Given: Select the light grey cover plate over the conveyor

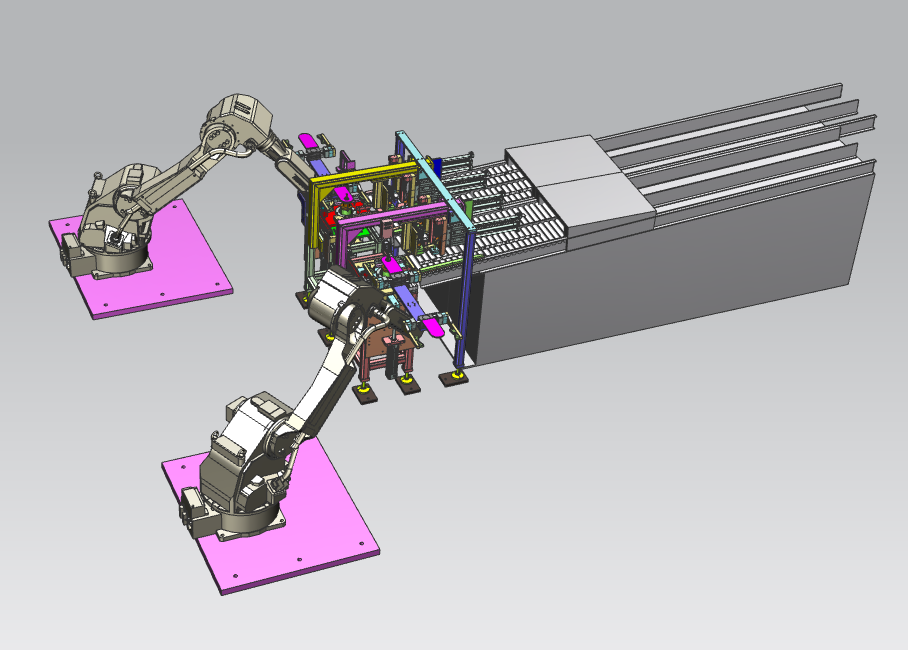Looking at the screenshot, I should (x=579, y=185).
